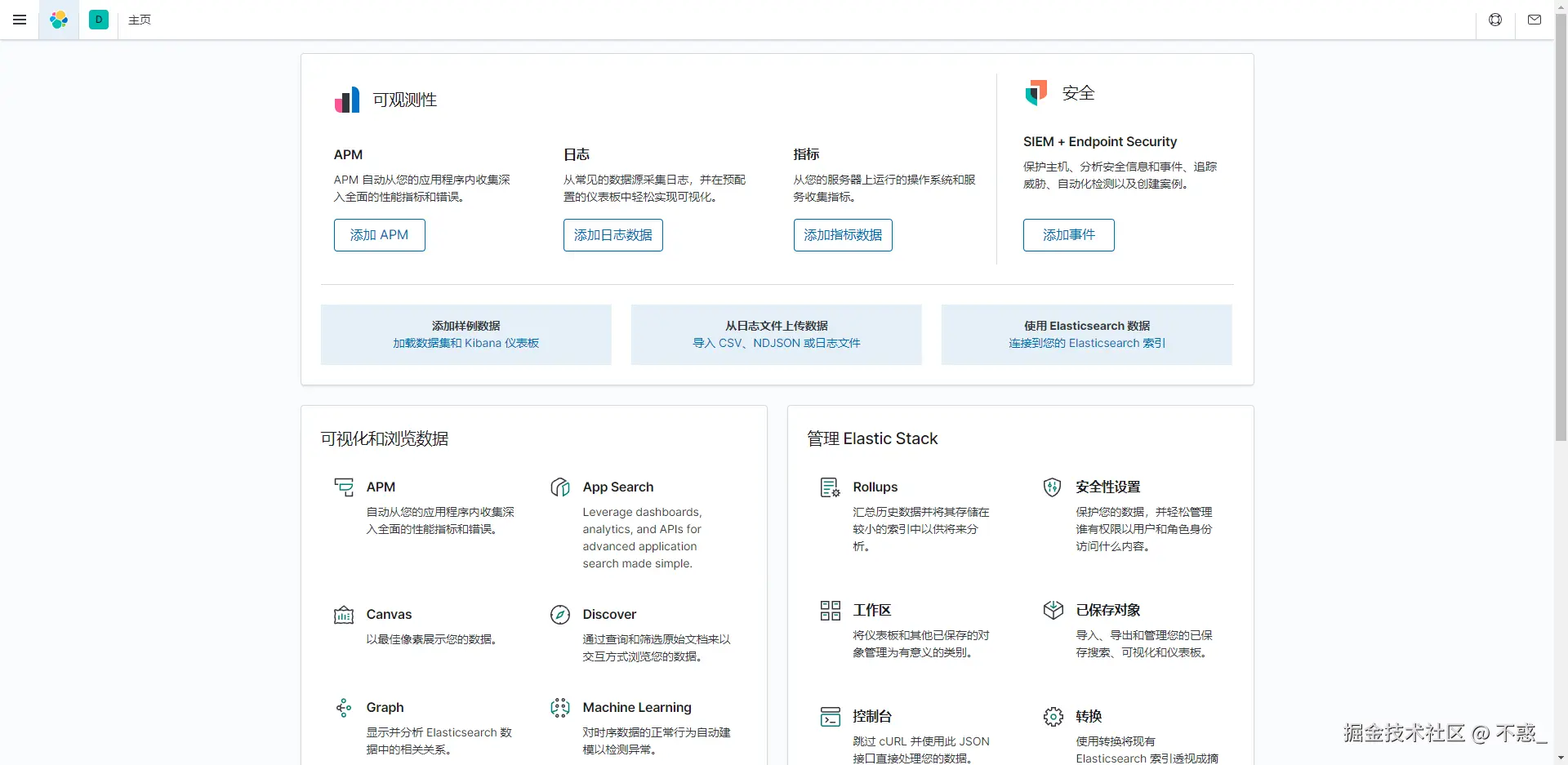This screenshot has height=765, width=1568.
Task: Click the 日志 section heading
Action: tap(577, 155)
